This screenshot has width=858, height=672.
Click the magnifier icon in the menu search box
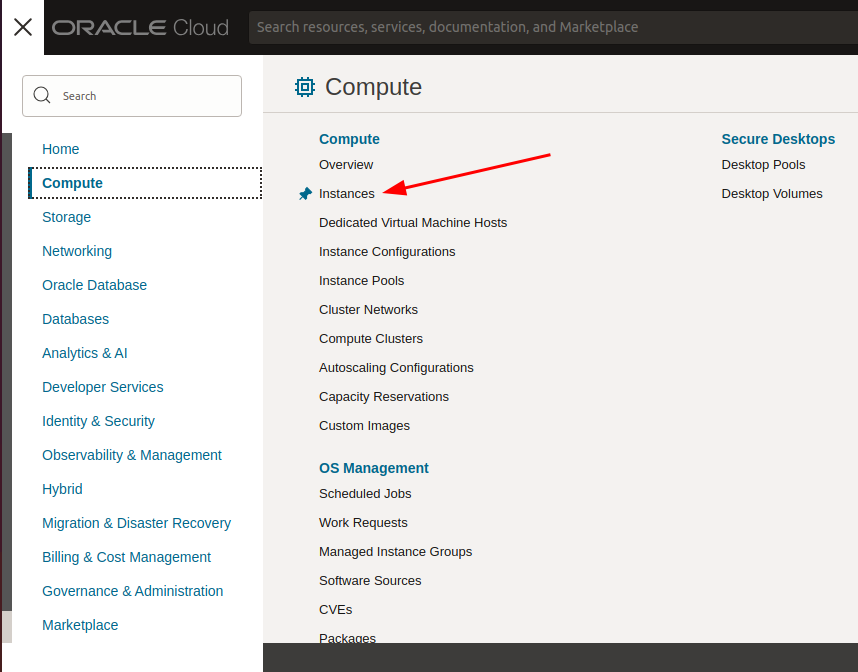pos(42,95)
